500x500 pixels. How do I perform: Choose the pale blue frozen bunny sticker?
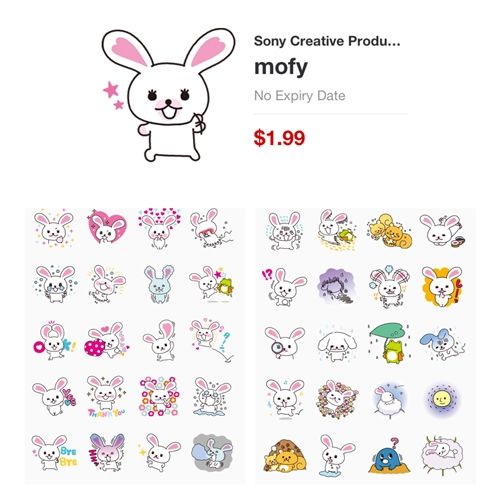coord(159,284)
